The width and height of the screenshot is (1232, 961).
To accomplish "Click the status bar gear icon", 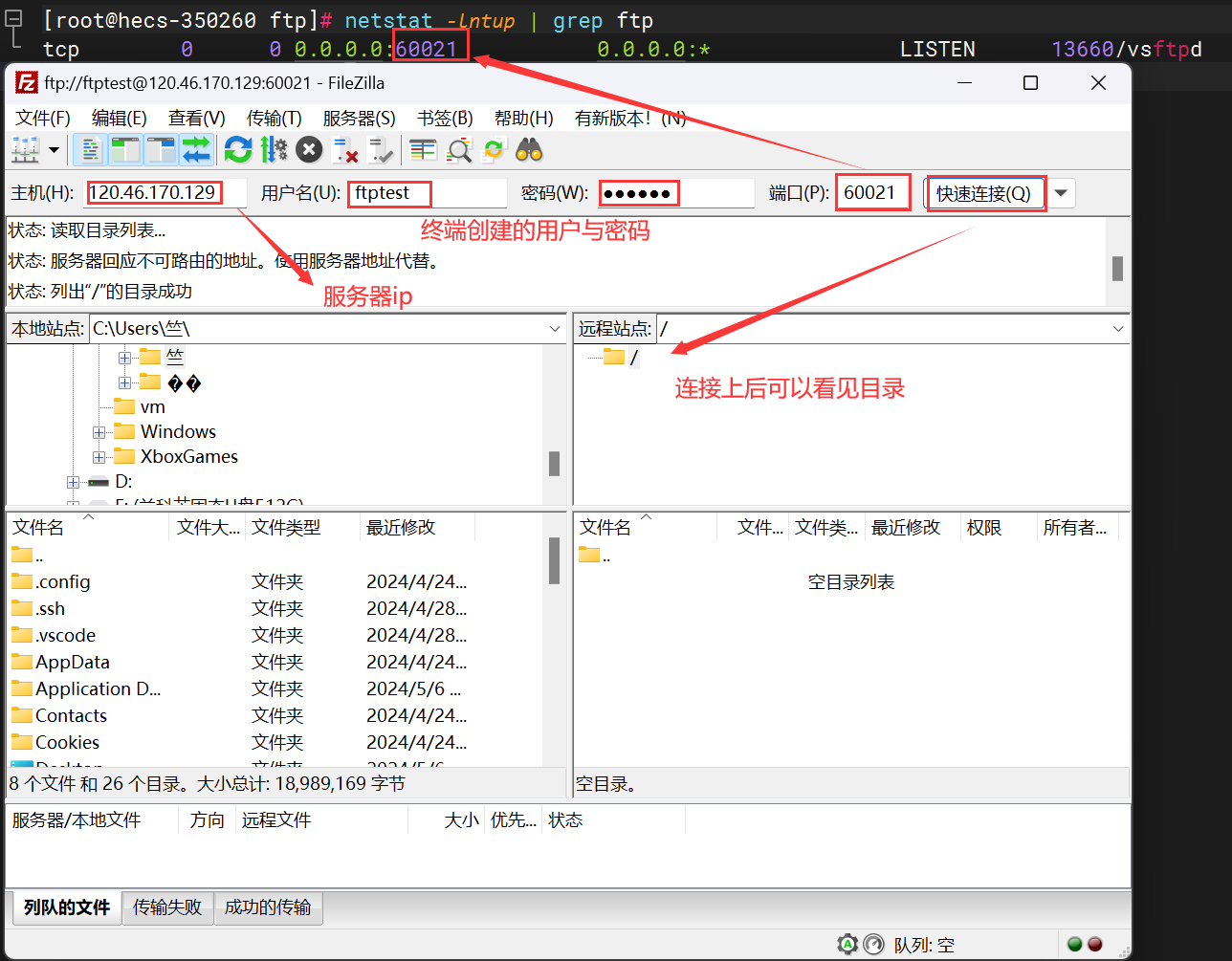I will click(x=847, y=945).
